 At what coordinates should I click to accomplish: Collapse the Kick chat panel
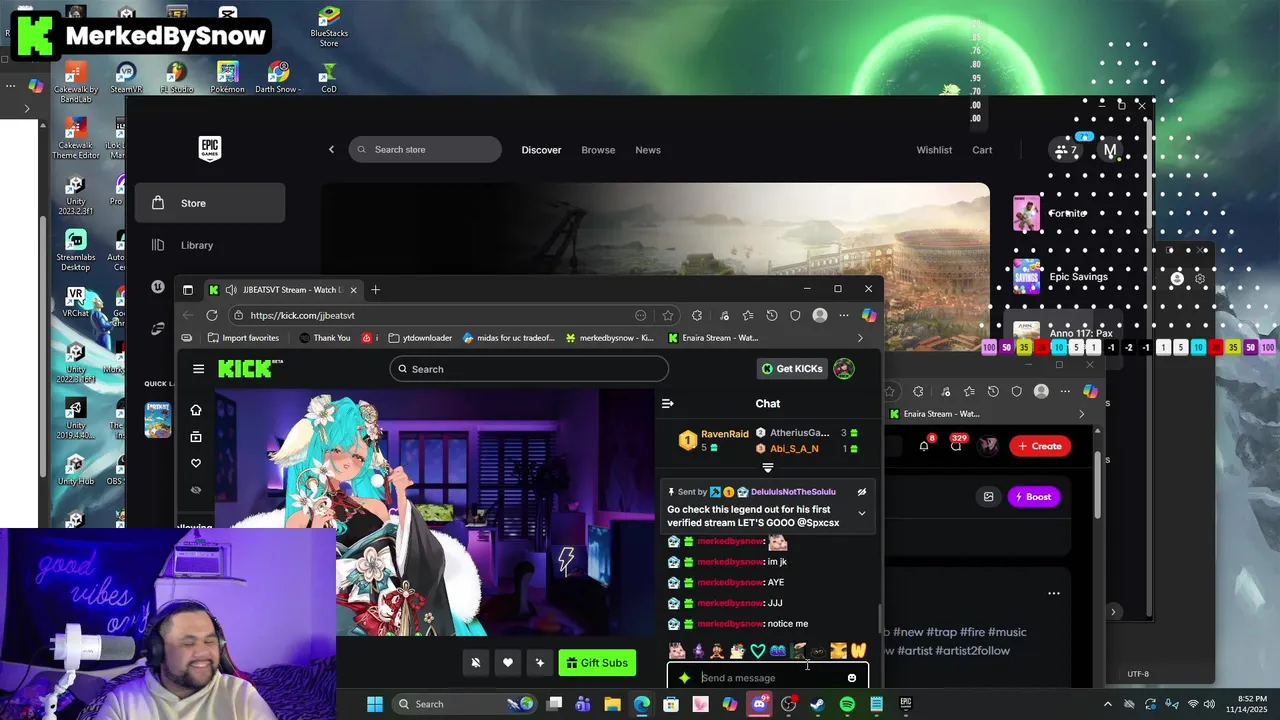668,403
